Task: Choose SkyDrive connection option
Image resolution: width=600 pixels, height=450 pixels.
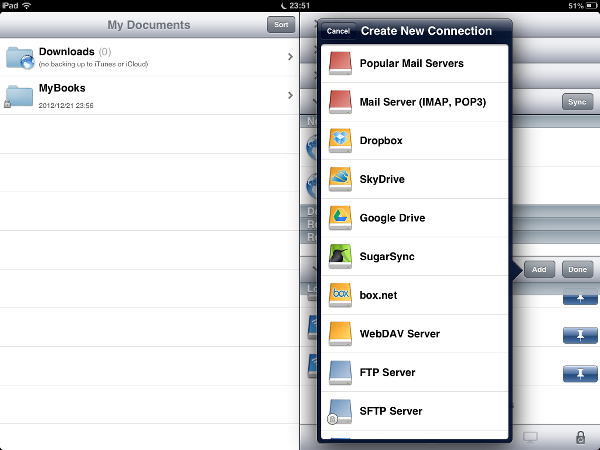Action: pos(415,179)
